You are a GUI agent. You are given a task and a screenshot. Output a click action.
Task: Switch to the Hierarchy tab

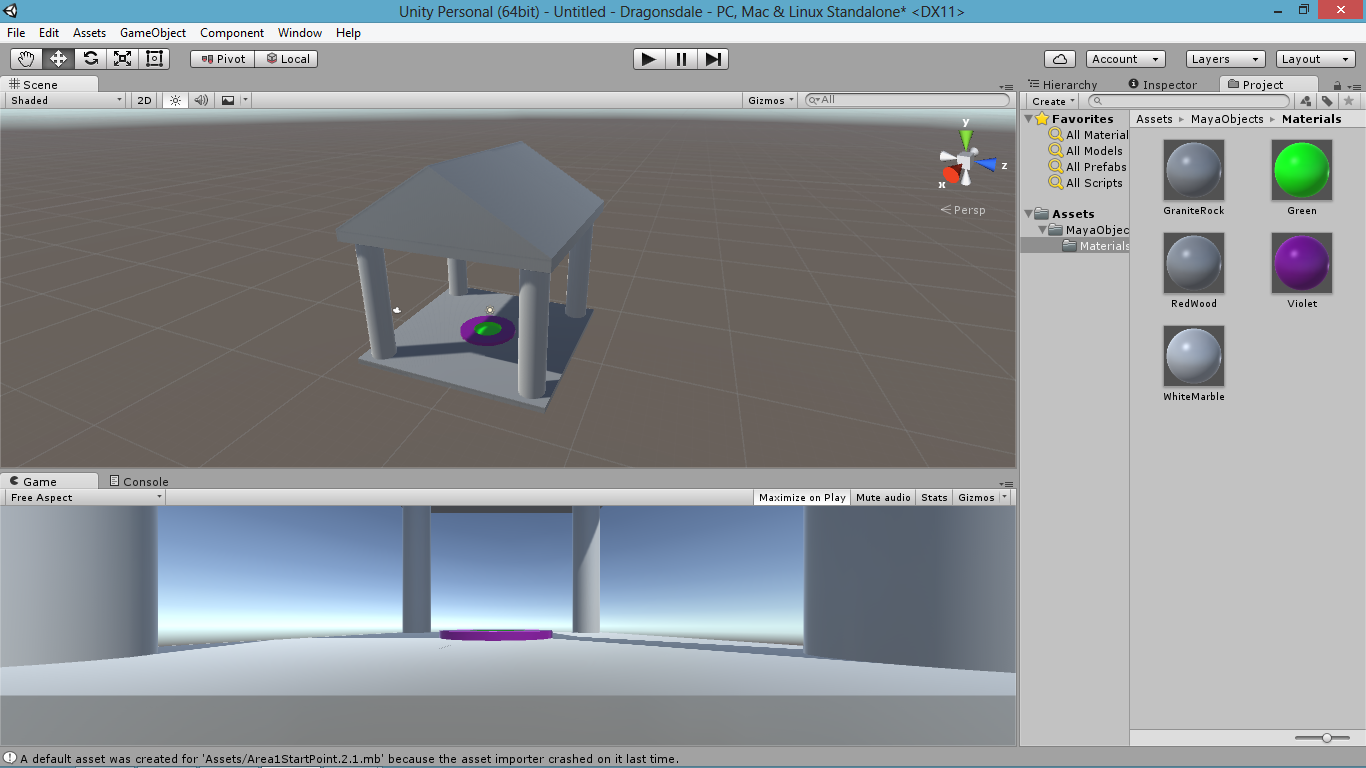[1062, 85]
